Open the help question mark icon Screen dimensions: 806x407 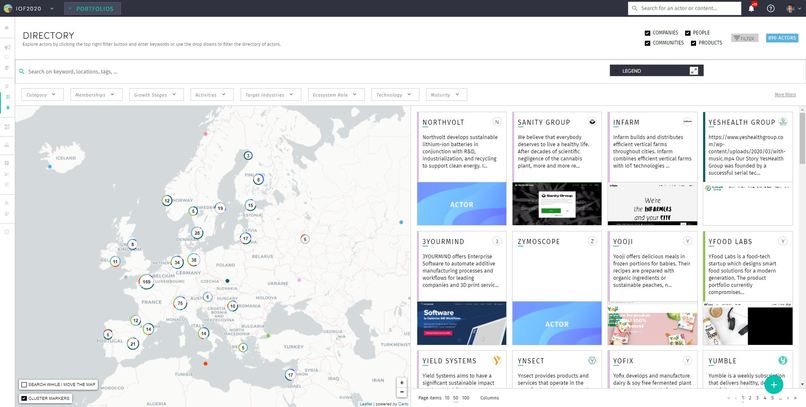pos(771,8)
